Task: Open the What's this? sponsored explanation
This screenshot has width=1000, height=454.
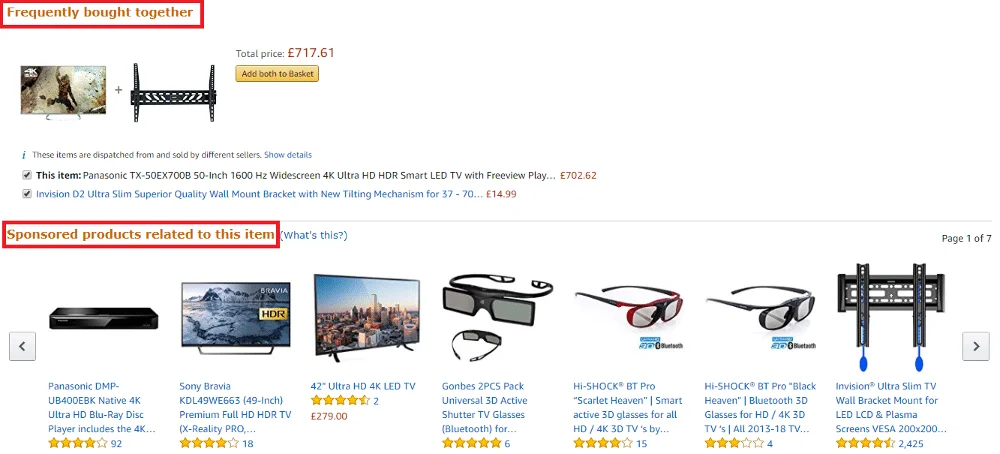Action: pyautogui.click(x=314, y=235)
